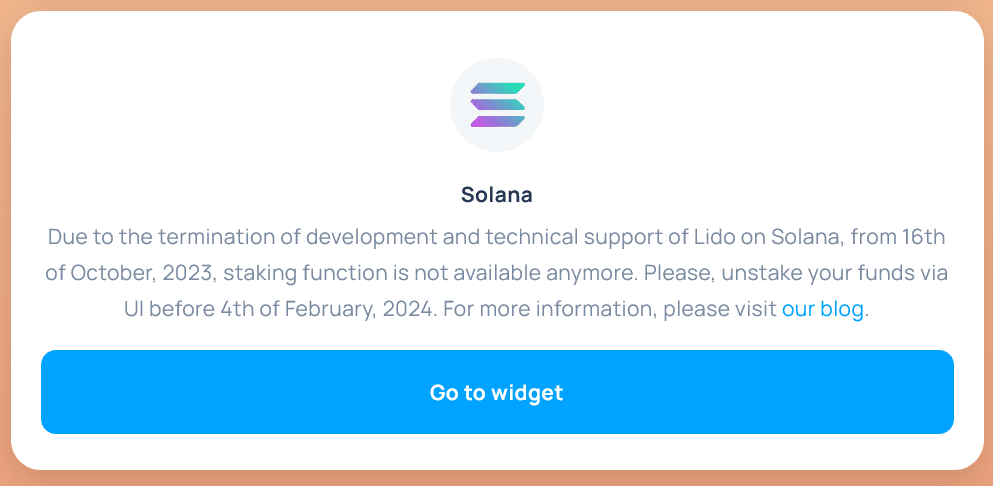Click the top teal stripe of the Solana logo

coord(498,89)
